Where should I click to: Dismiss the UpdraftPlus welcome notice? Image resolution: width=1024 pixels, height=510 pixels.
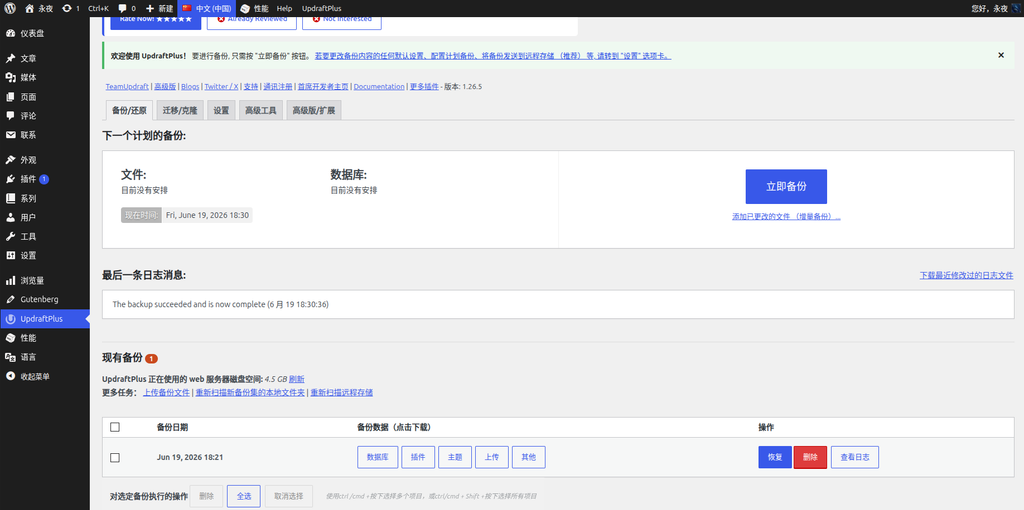[x=1000, y=56]
